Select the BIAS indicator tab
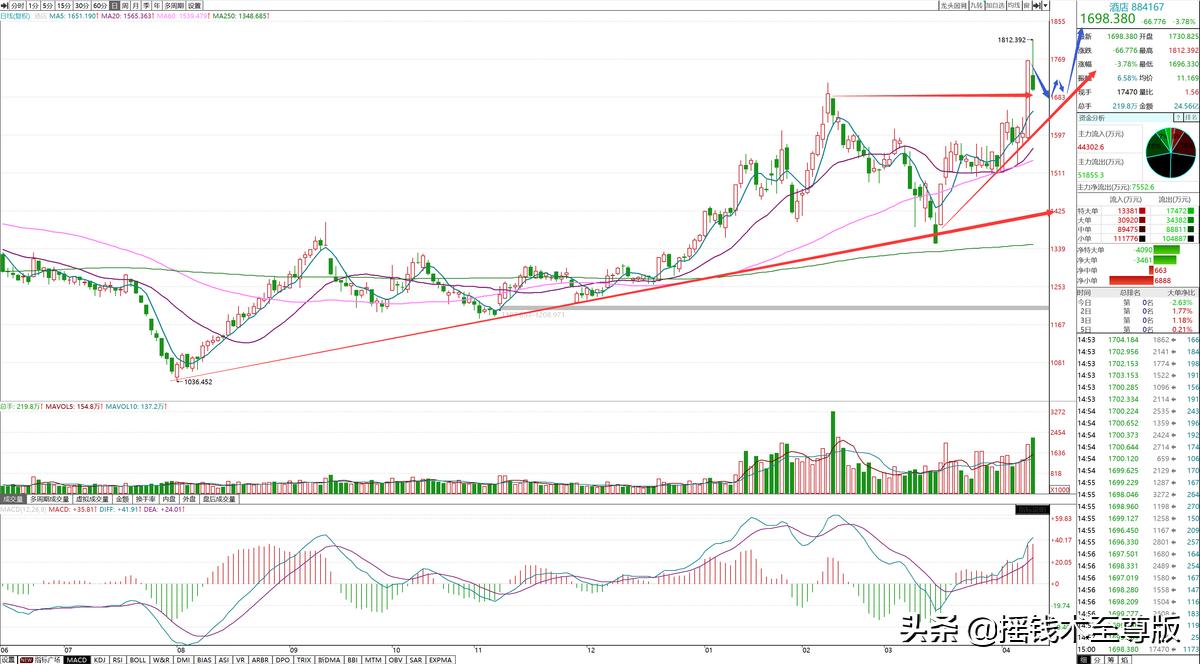This screenshot has width=1200, height=664. 205,659
